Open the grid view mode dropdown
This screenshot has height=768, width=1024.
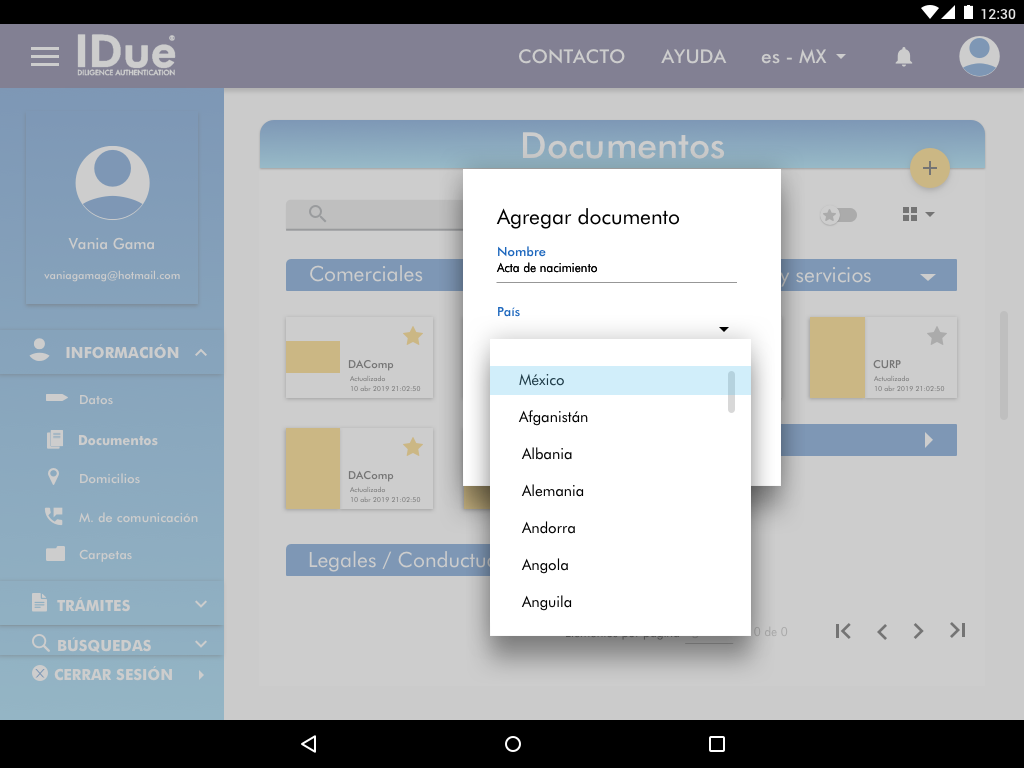[x=917, y=215]
